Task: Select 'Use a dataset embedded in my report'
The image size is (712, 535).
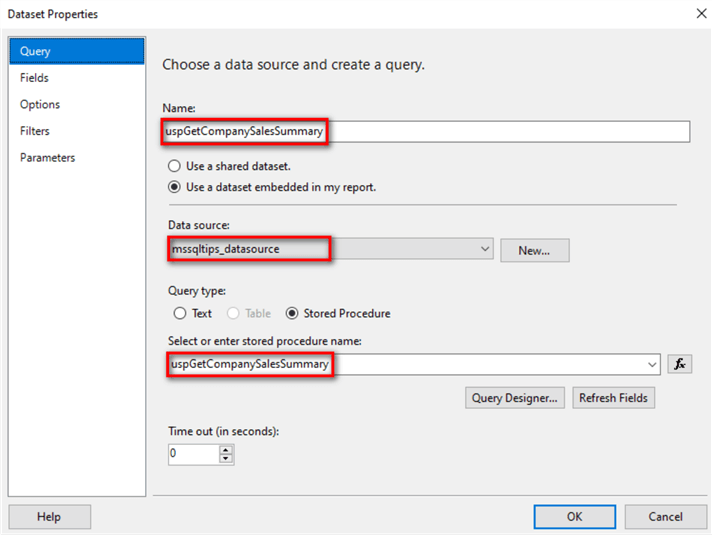Action: [x=175, y=186]
